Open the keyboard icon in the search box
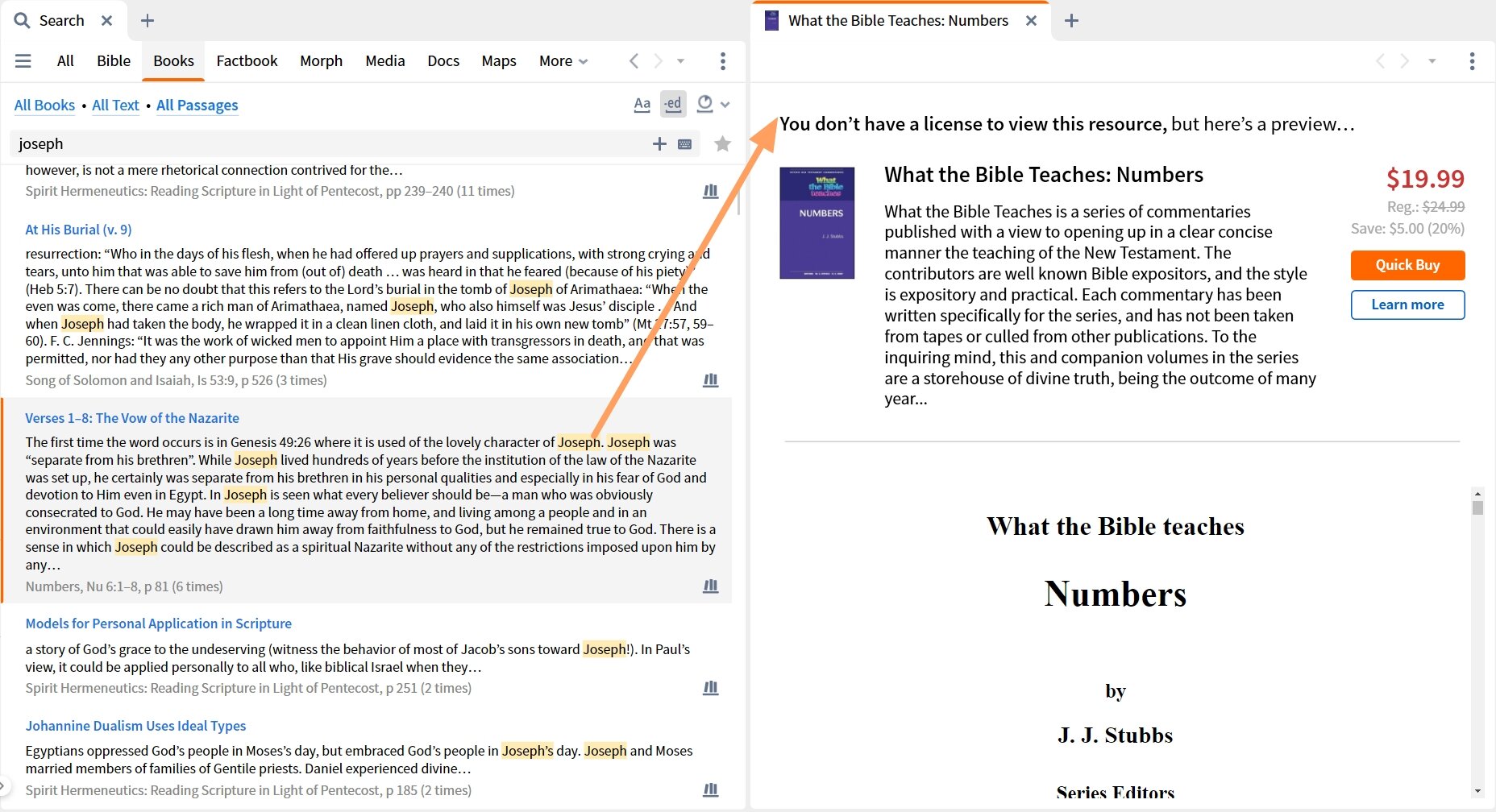The width and height of the screenshot is (1496, 812). coord(684,144)
